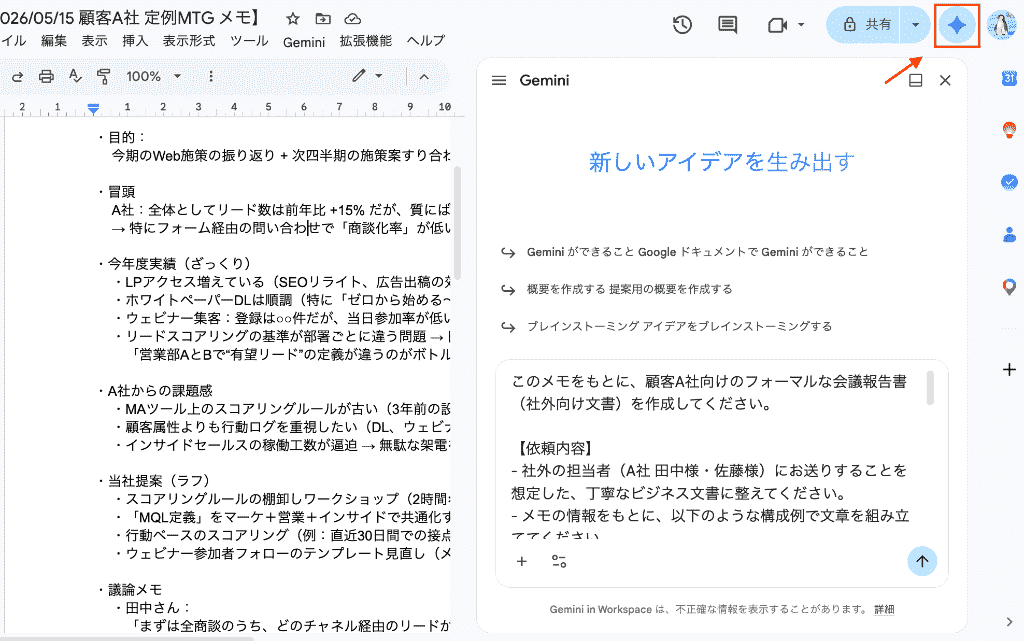The image size is (1024, 641).
Task: Open meeting options dropdown arrow
Action: (801, 25)
